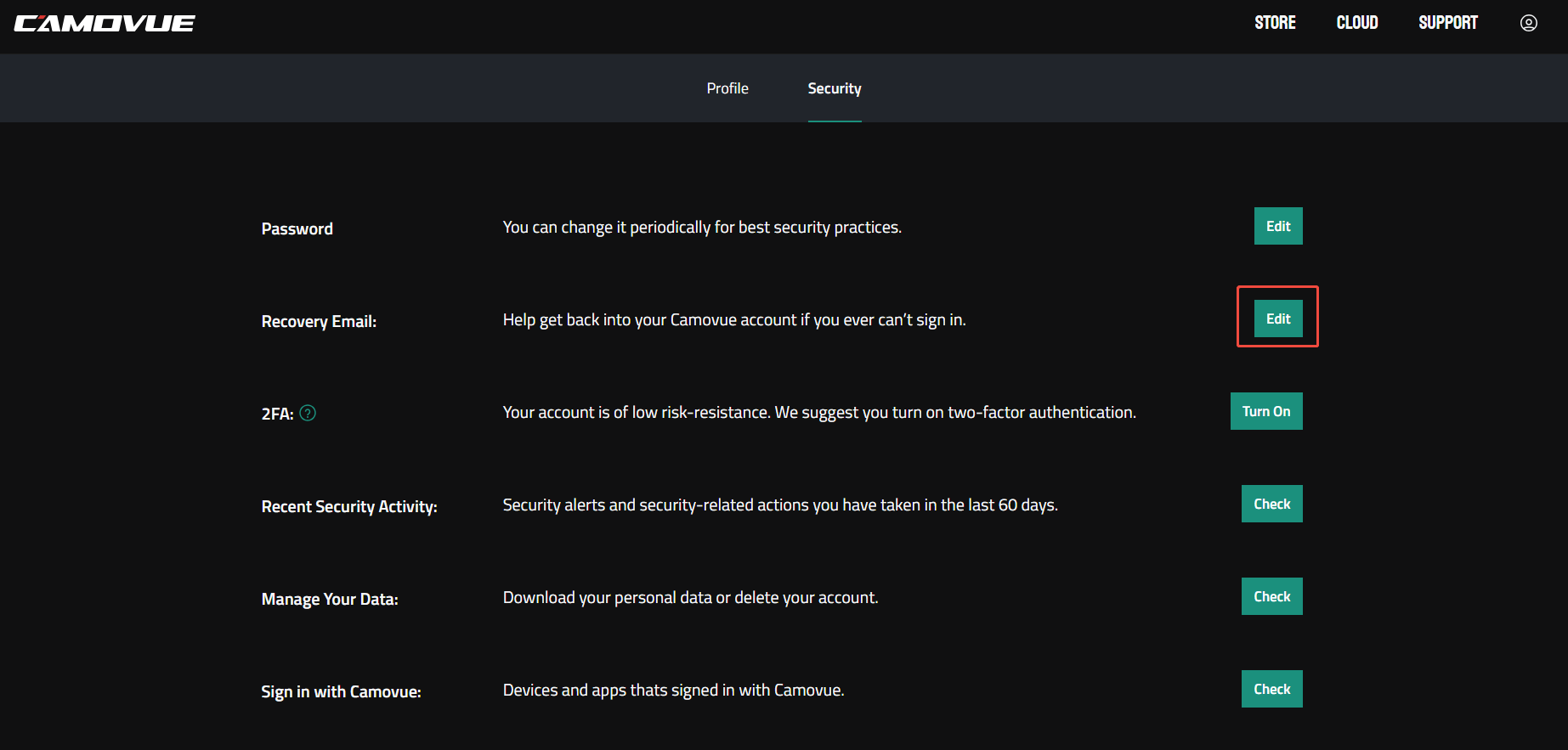Click 'Devices and apps thats signed in' text
1568x750 pixels.
point(673,690)
